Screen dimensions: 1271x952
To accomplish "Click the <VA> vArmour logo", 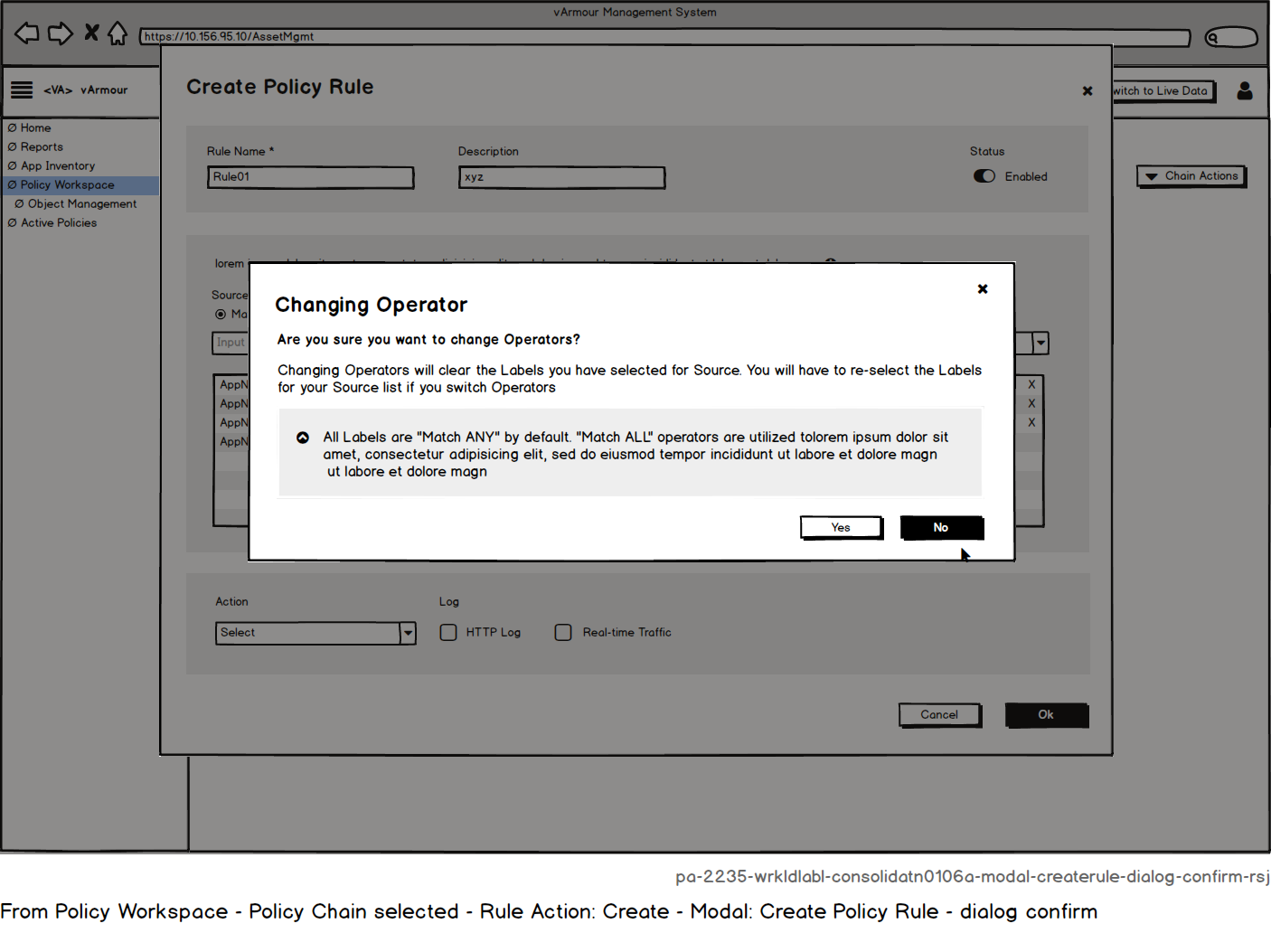I will [86, 90].
